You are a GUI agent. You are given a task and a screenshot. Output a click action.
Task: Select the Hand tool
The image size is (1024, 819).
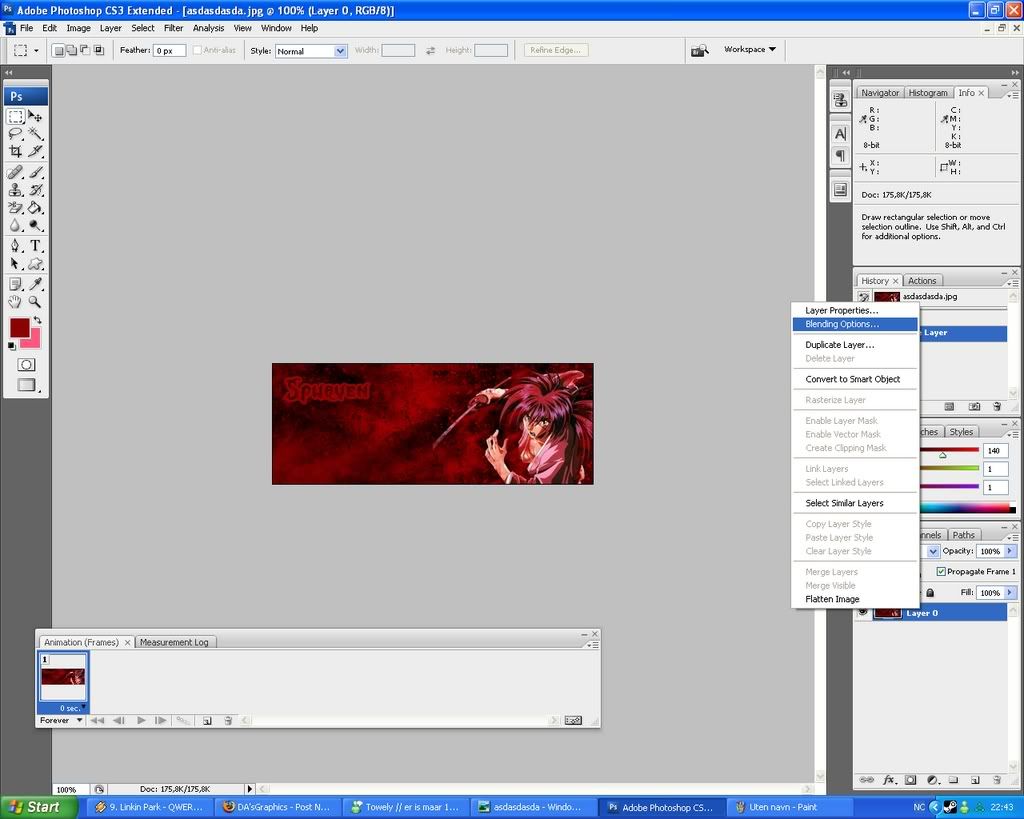coord(16,302)
